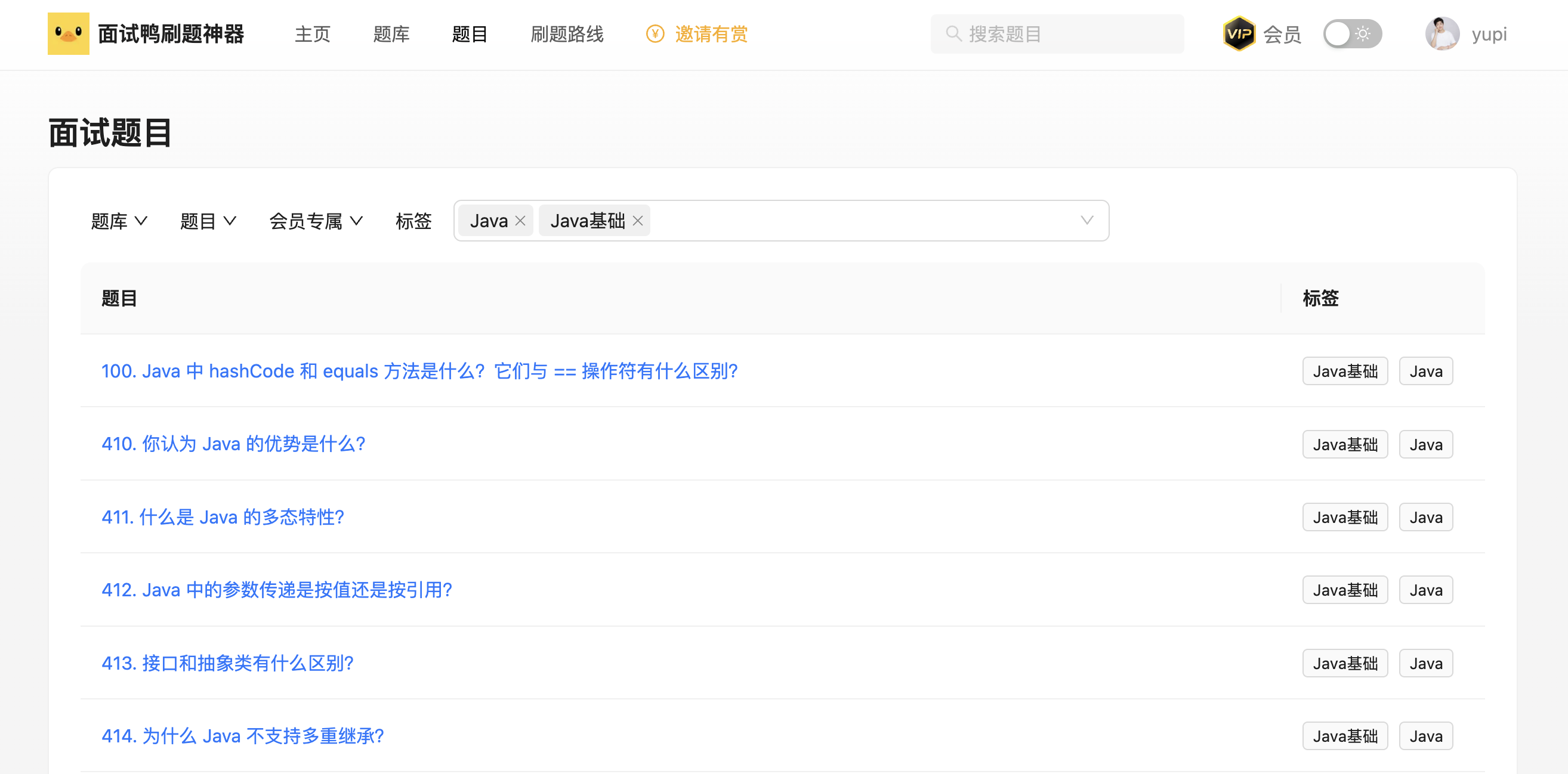Image resolution: width=1568 pixels, height=774 pixels.
Task: Open the 题库 navigation menu item
Action: [x=391, y=34]
